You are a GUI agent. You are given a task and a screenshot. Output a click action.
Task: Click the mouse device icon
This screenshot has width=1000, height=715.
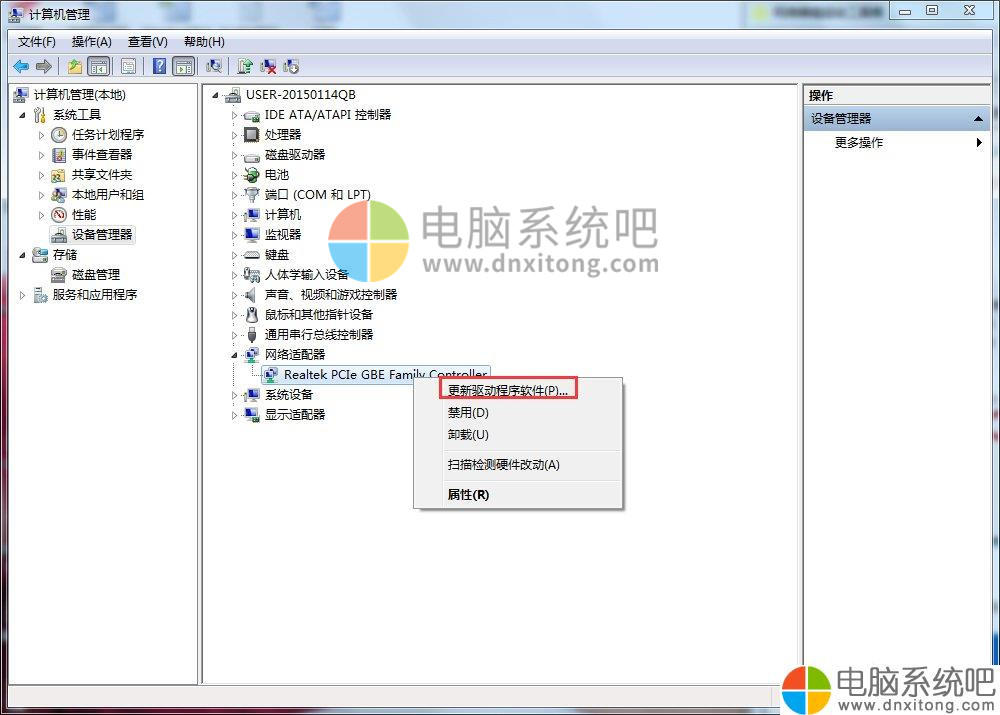click(252, 314)
